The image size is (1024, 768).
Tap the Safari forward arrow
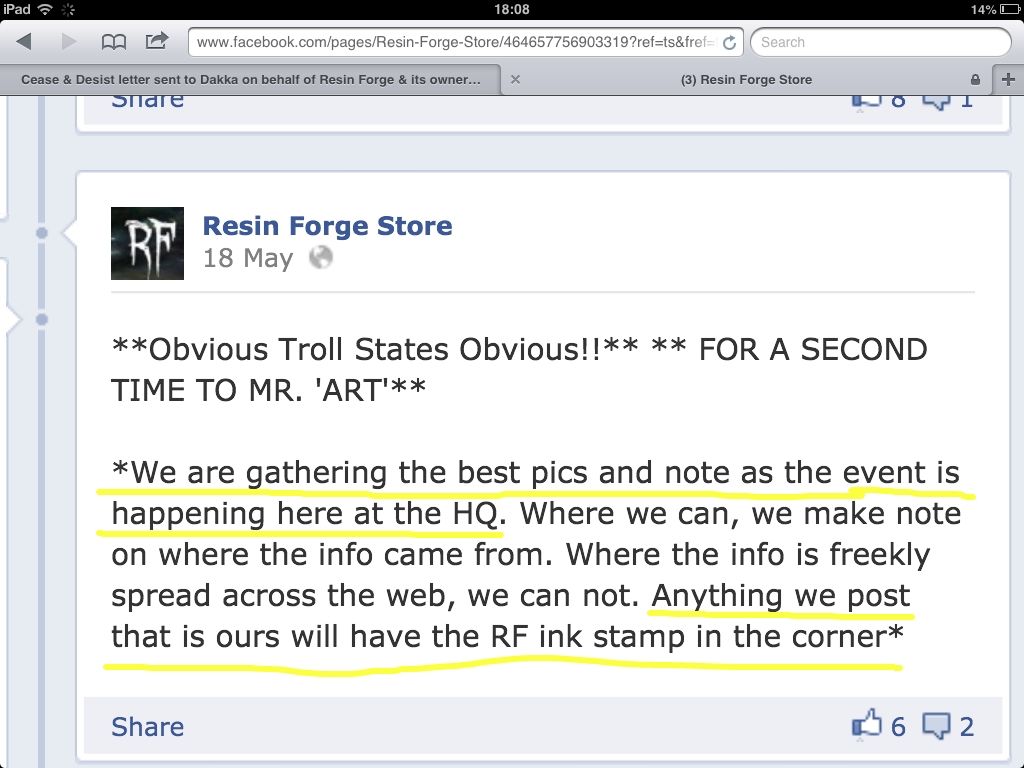[x=69, y=42]
